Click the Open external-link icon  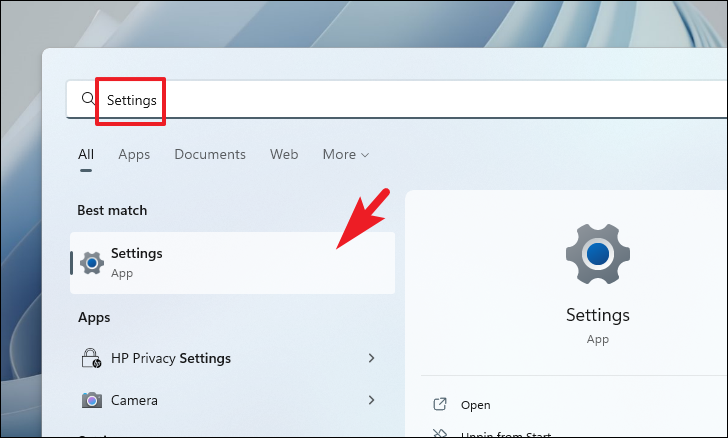point(440,405)
